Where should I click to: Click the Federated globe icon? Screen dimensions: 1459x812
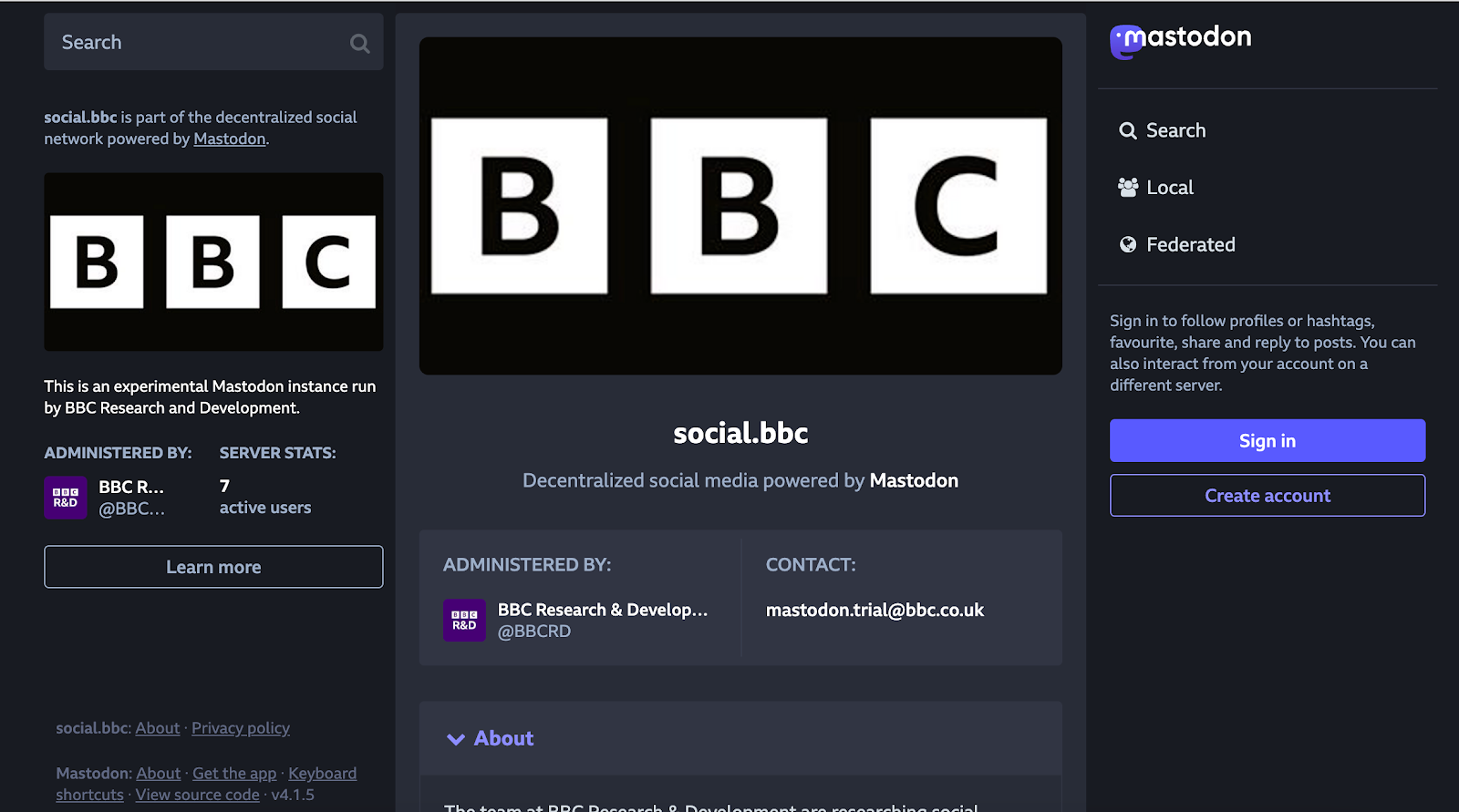(1128, 244)
